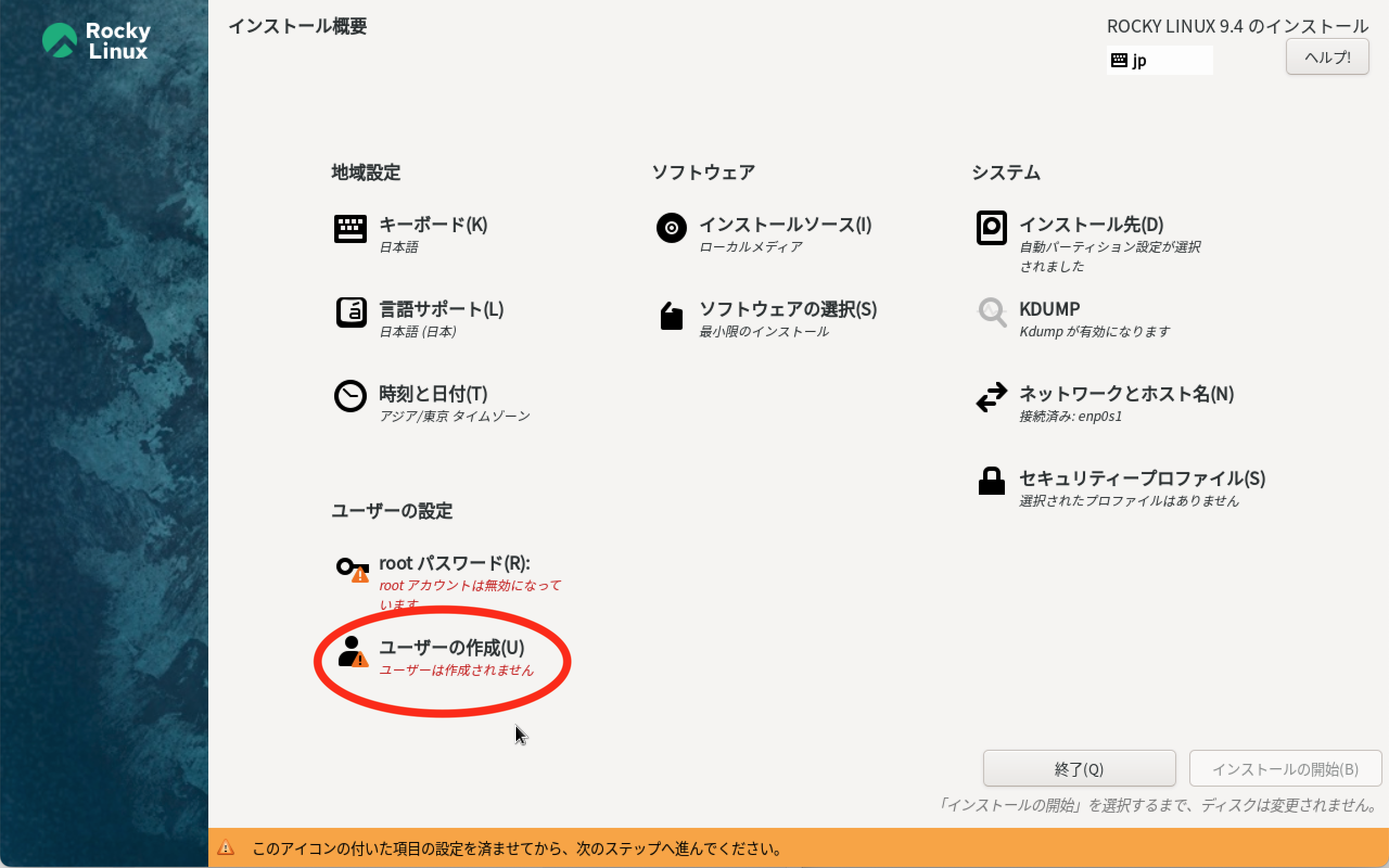Click the KDUMP magnifier icon

(992, 312)
